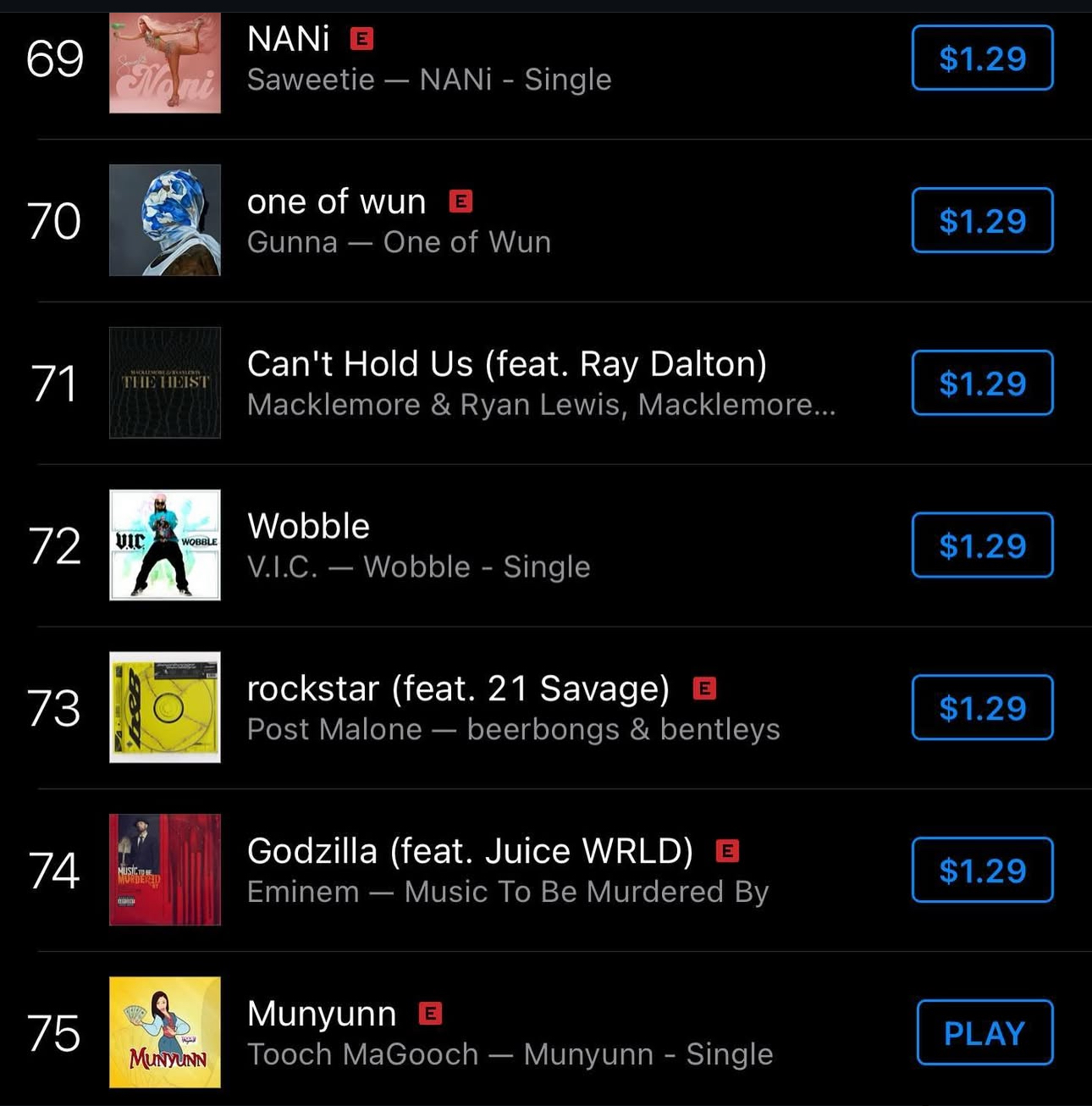Buy rockstar feat. 21 Savage
The width and height of the screenshot is (1092, 1106).
click(x=983, y=707)
